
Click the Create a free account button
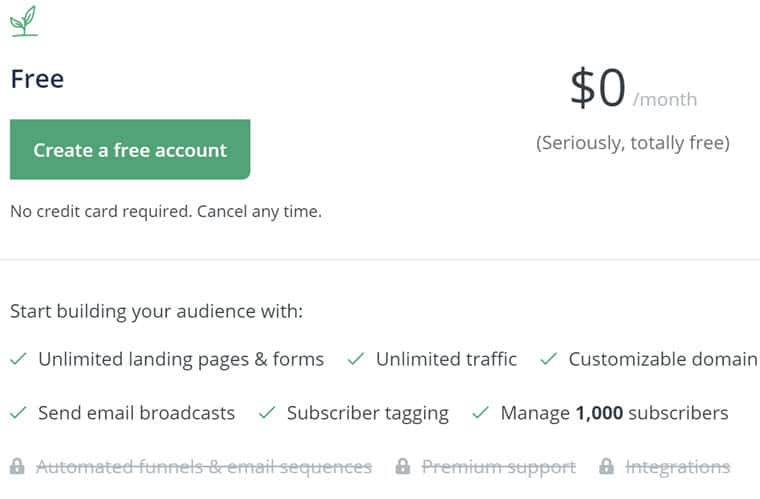coord(130,150)
